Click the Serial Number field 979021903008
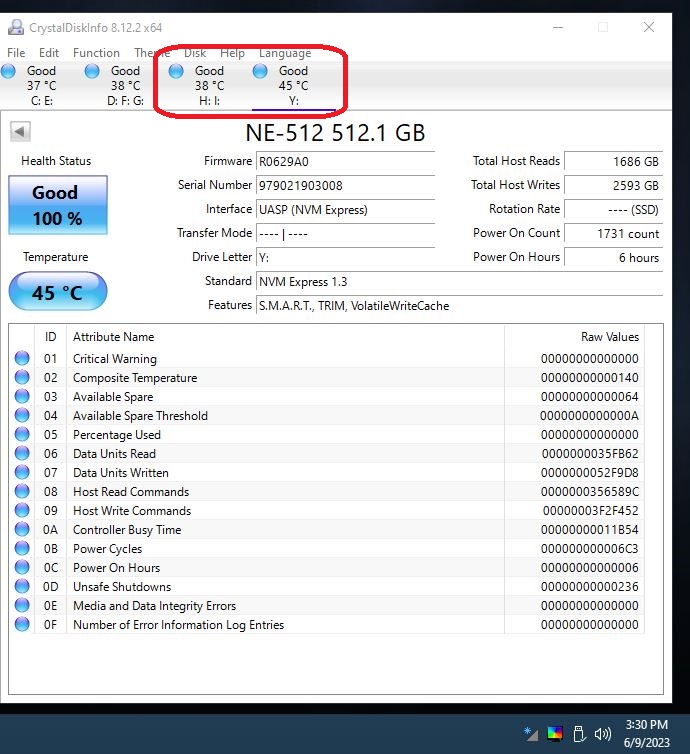 coord(345,186)
